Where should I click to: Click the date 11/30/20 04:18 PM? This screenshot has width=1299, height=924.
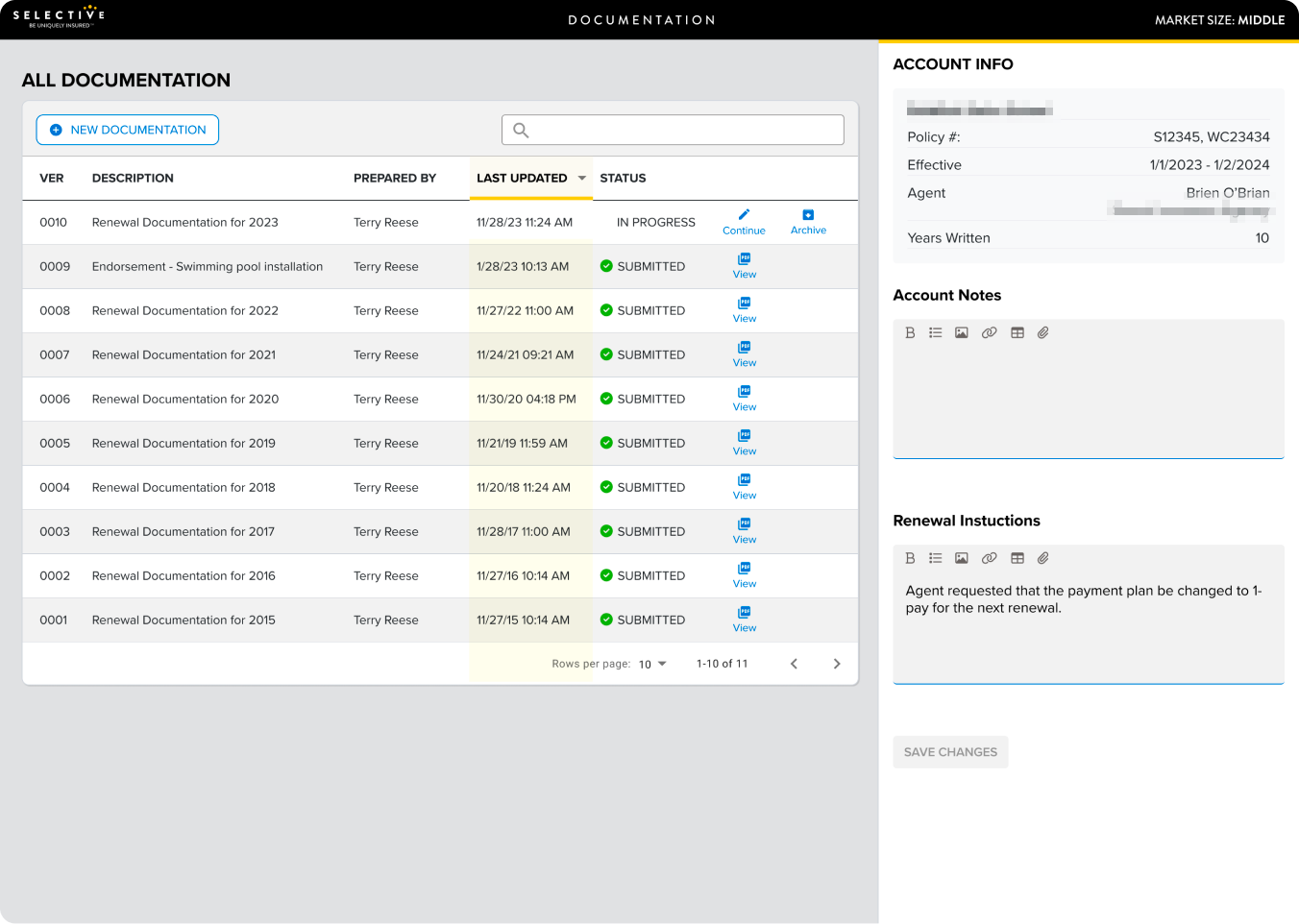pyautogui.click(x=527, y=399)
